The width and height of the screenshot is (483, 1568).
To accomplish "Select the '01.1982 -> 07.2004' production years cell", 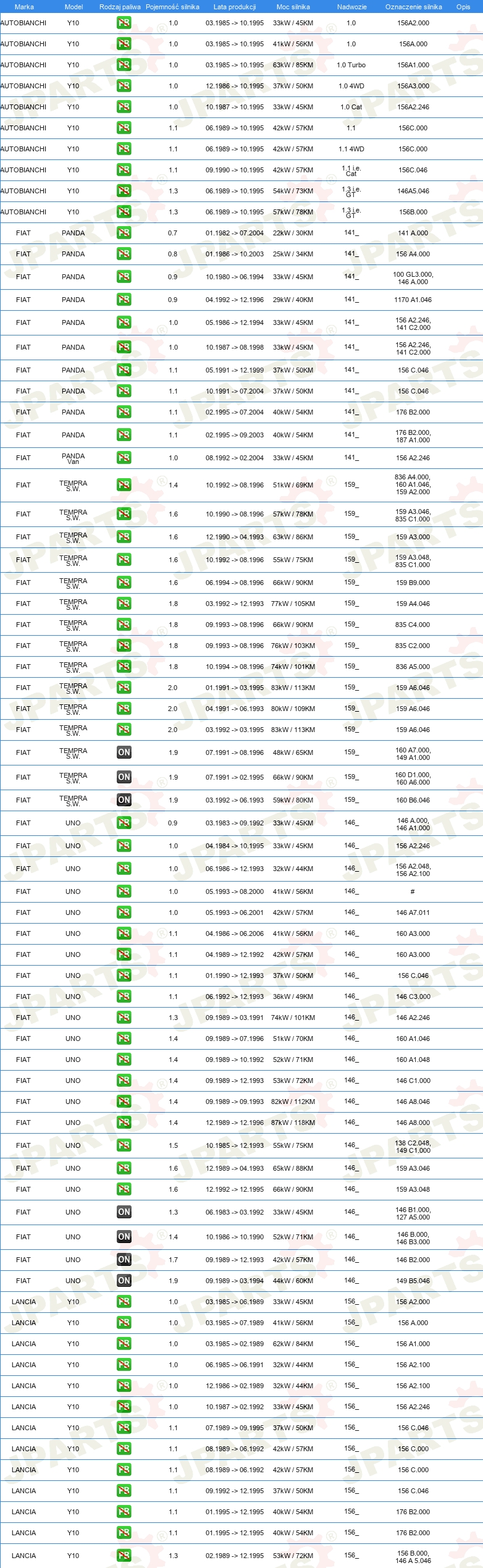I will 235,233.
